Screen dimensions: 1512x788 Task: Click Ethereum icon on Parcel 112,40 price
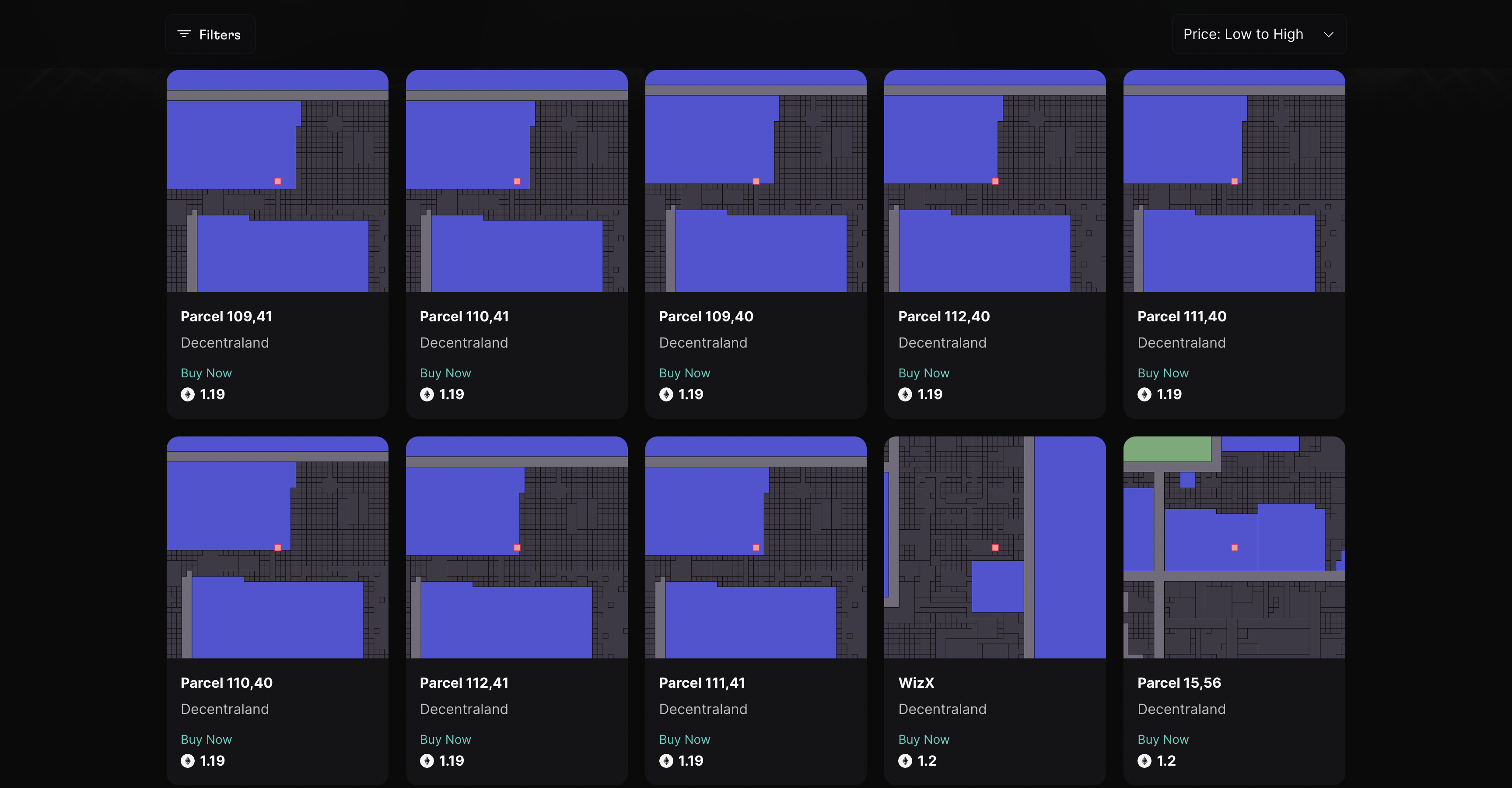tap(905, 394)
